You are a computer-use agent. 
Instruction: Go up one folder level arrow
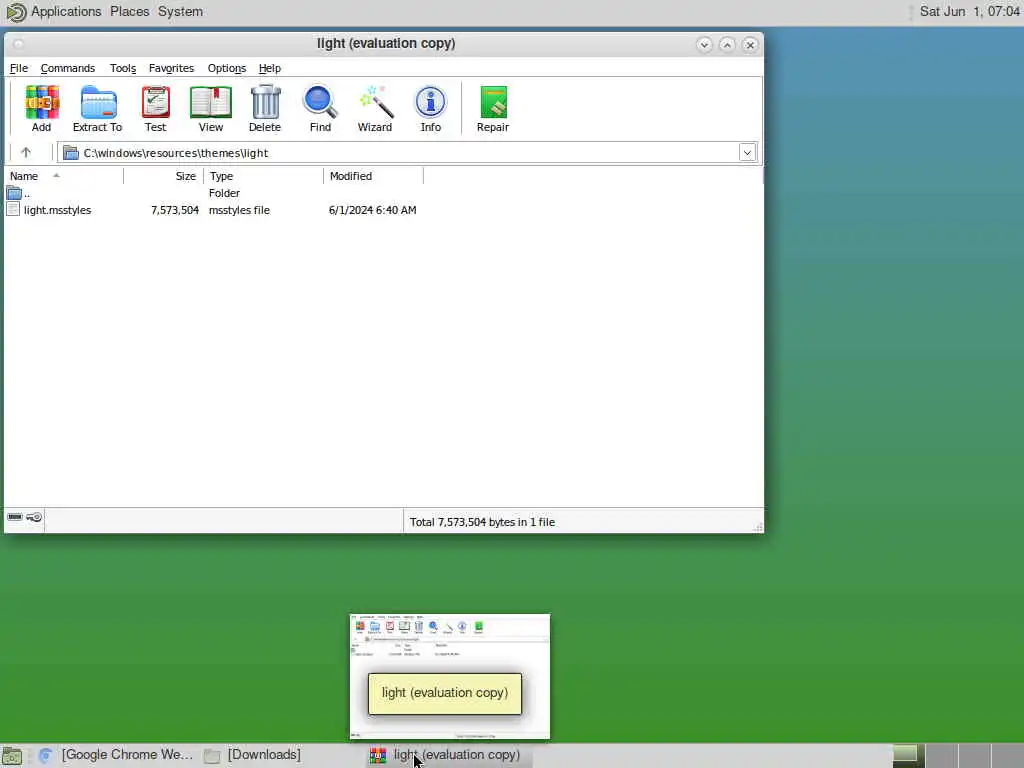26,152
